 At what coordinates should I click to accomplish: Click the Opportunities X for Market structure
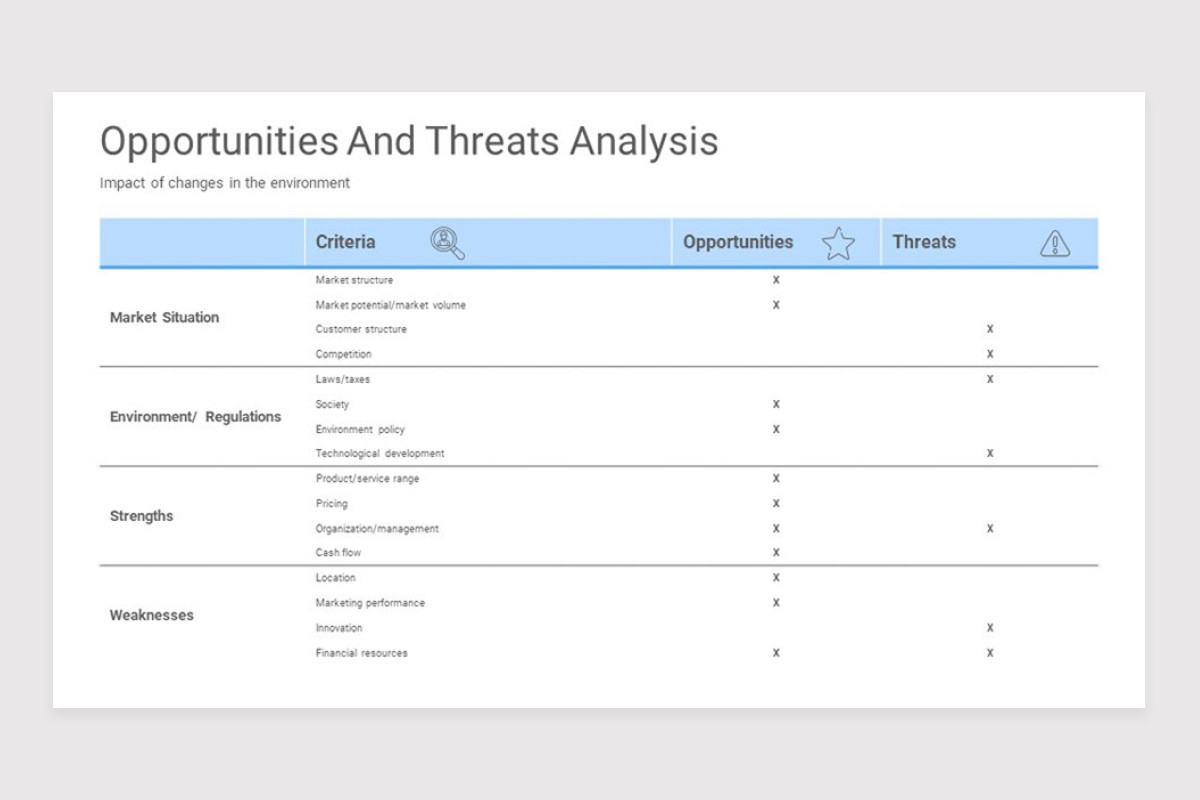click(776, 280)
